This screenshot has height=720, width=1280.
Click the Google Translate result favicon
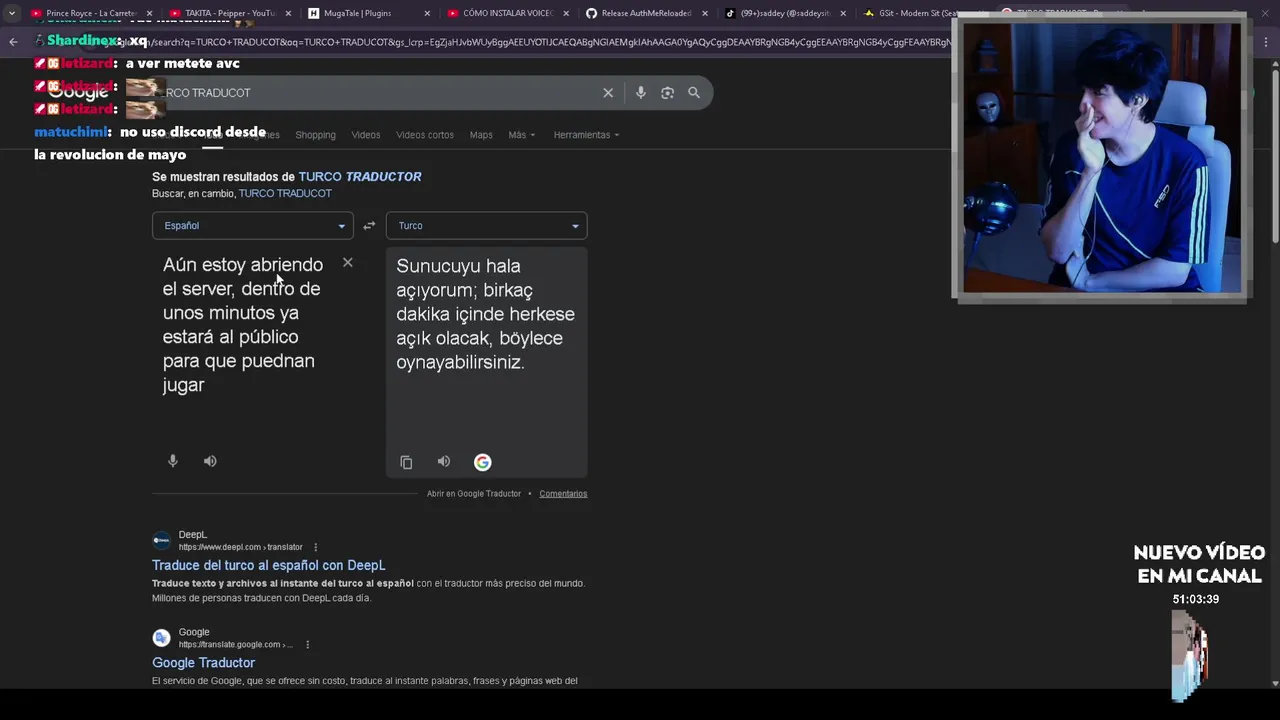click(161, 638)
